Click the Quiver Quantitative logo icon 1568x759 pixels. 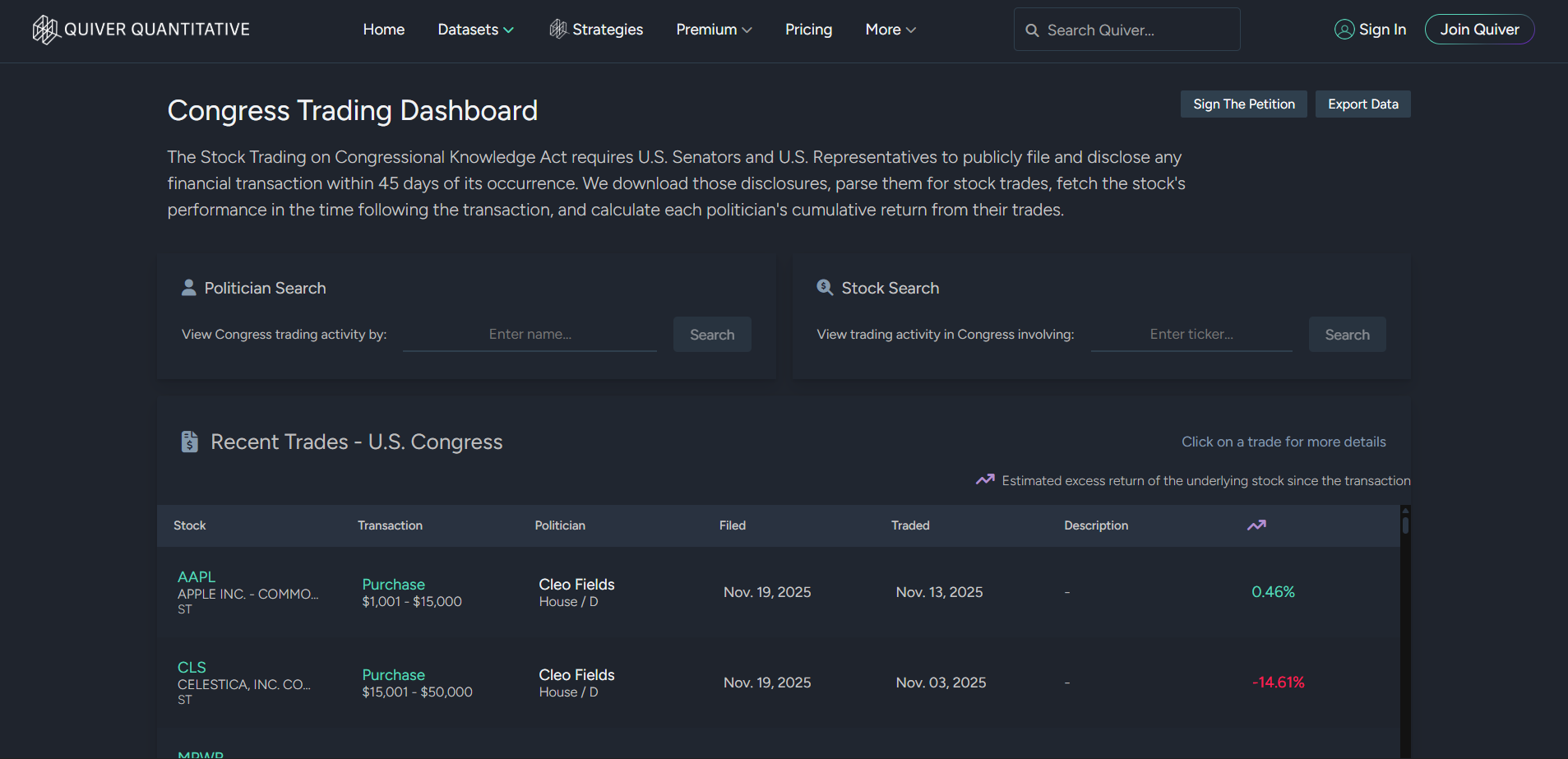click(45, 30)
